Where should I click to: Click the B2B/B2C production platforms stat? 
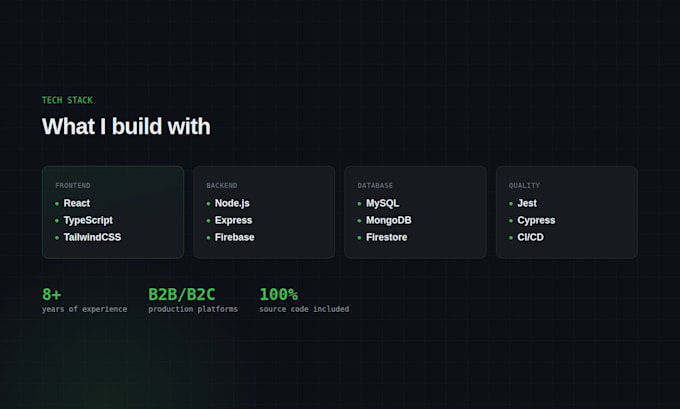(x=193, y=300)
